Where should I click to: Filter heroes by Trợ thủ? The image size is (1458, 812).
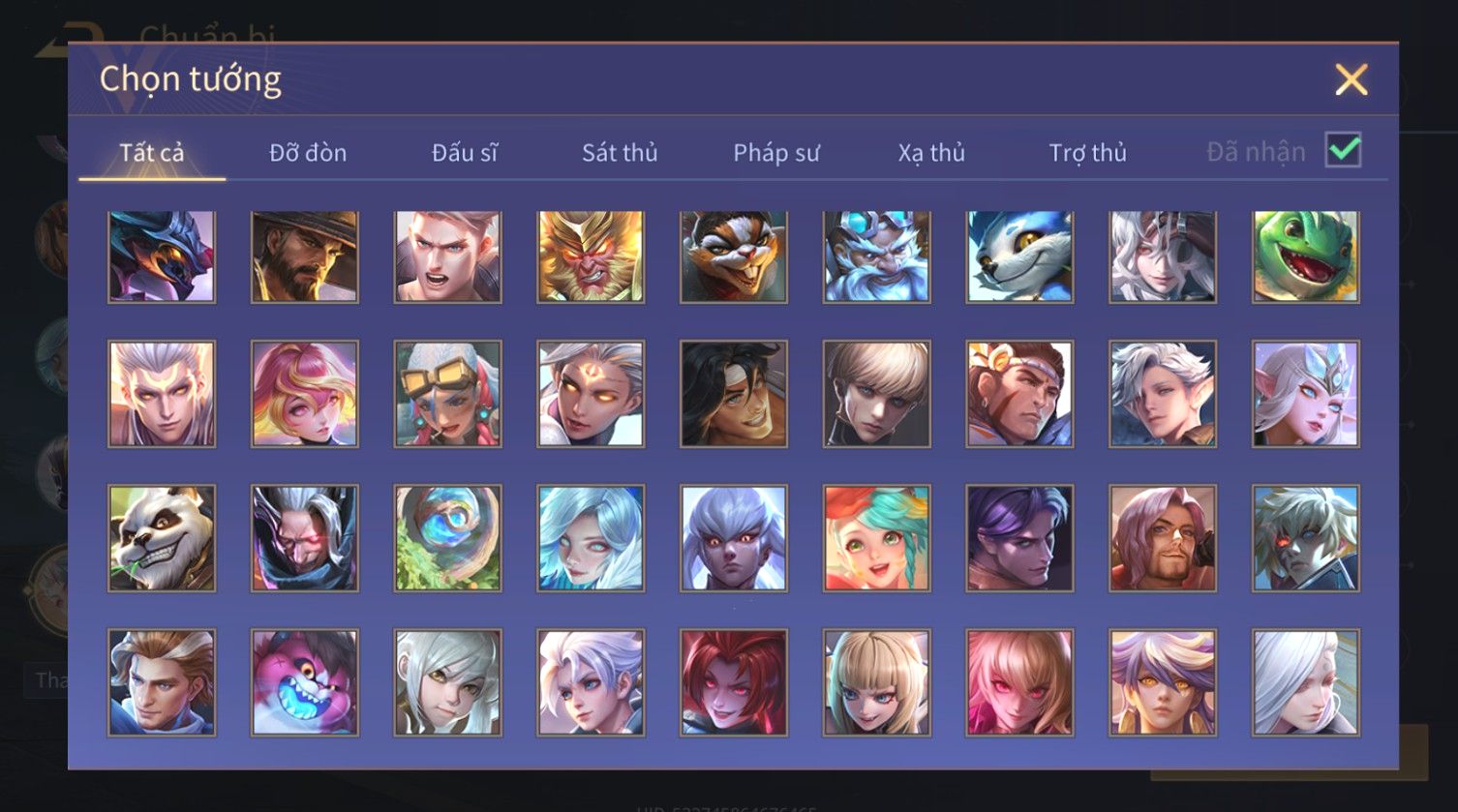[1088, 152]
